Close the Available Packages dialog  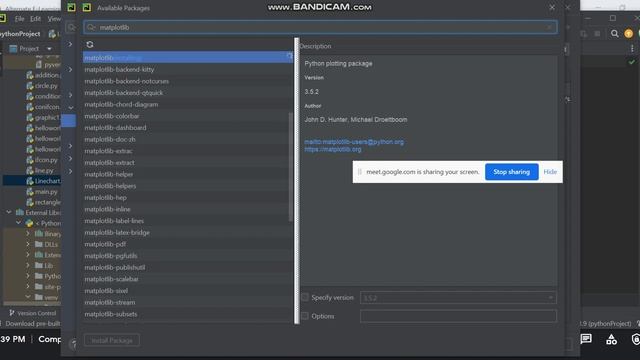pos(552,7)
